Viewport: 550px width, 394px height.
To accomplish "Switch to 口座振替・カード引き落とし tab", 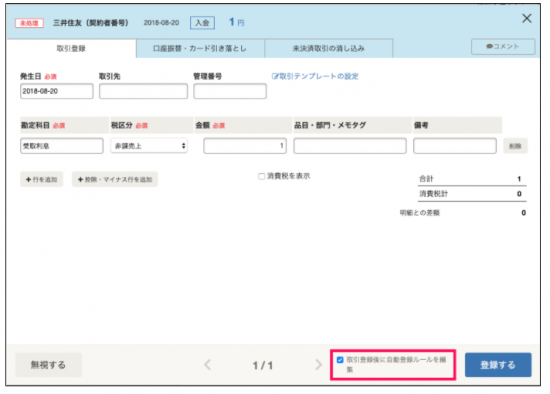I will [200, 48].
